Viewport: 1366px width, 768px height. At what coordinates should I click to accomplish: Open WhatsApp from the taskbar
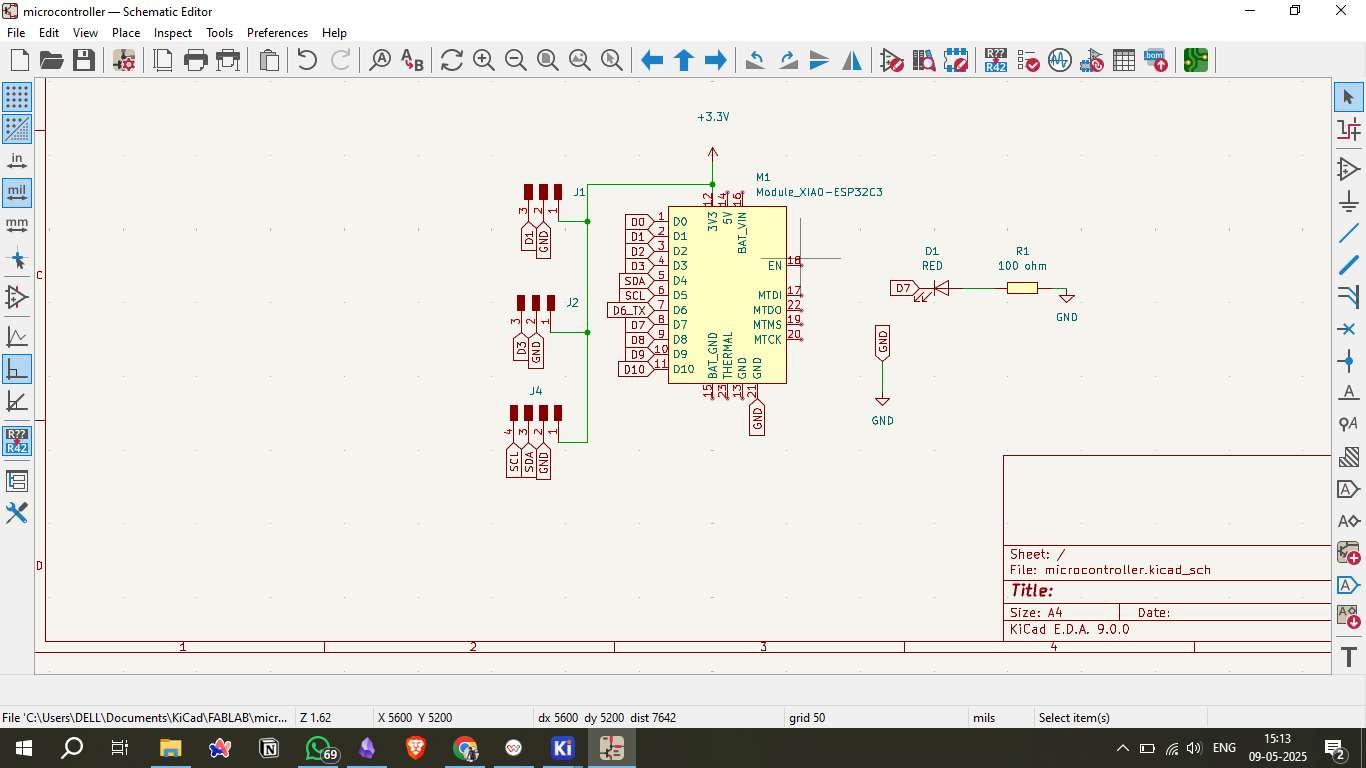pyautogui.click(x=319, y=748)
